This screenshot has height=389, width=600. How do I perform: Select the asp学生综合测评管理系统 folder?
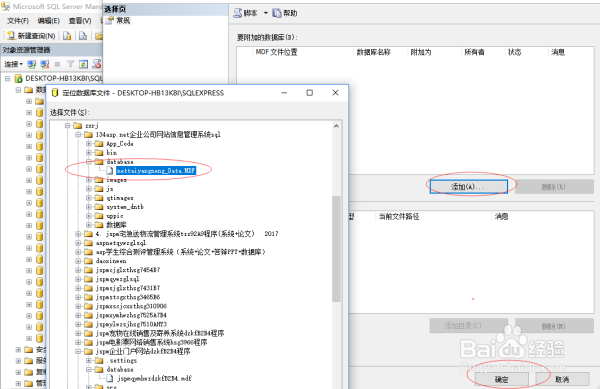181,252
